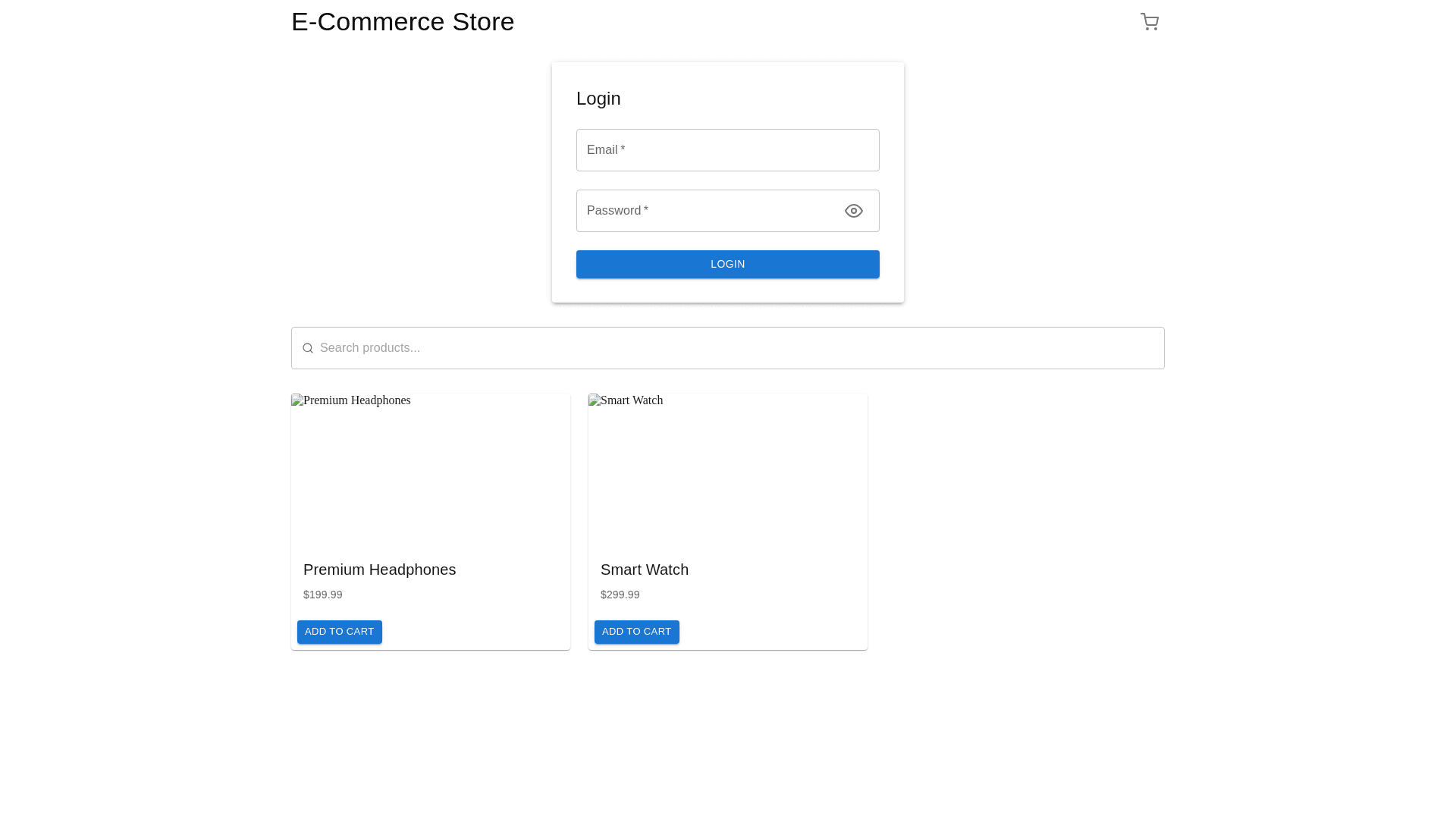Click empty image area of Smart Watch card
Image resolution: width=1456 pixels, height=819 pixels.
[x=728, y=478]
